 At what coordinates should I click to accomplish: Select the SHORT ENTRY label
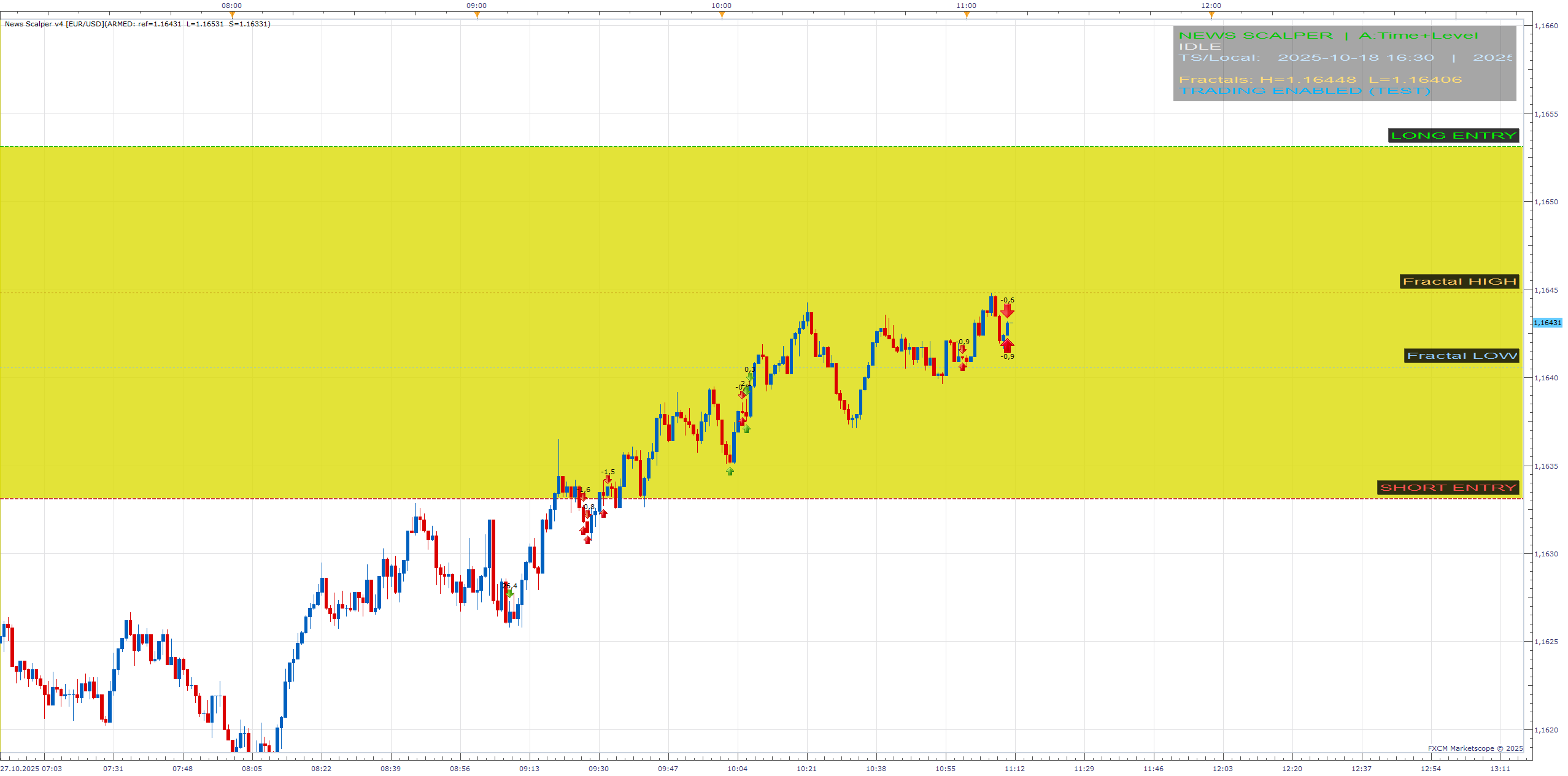[x=1448, y=488]
